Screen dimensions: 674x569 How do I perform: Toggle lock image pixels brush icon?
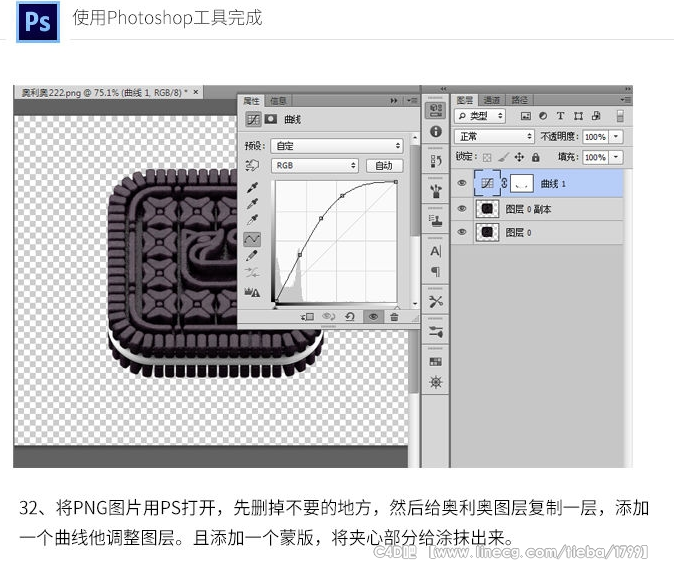pyautogui.click(x=503, y=157)
